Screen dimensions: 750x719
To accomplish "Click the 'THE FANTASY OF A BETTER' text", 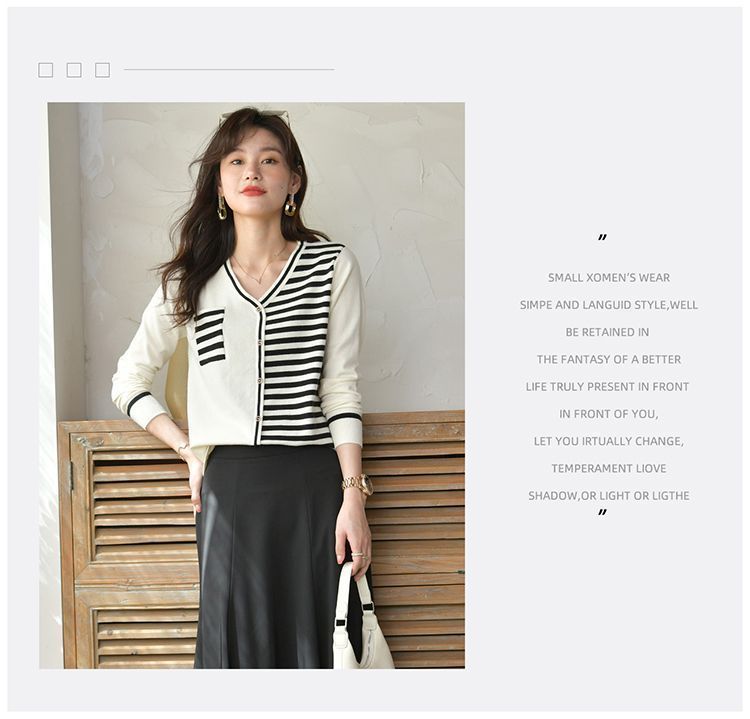I will (x=608, y=359).
